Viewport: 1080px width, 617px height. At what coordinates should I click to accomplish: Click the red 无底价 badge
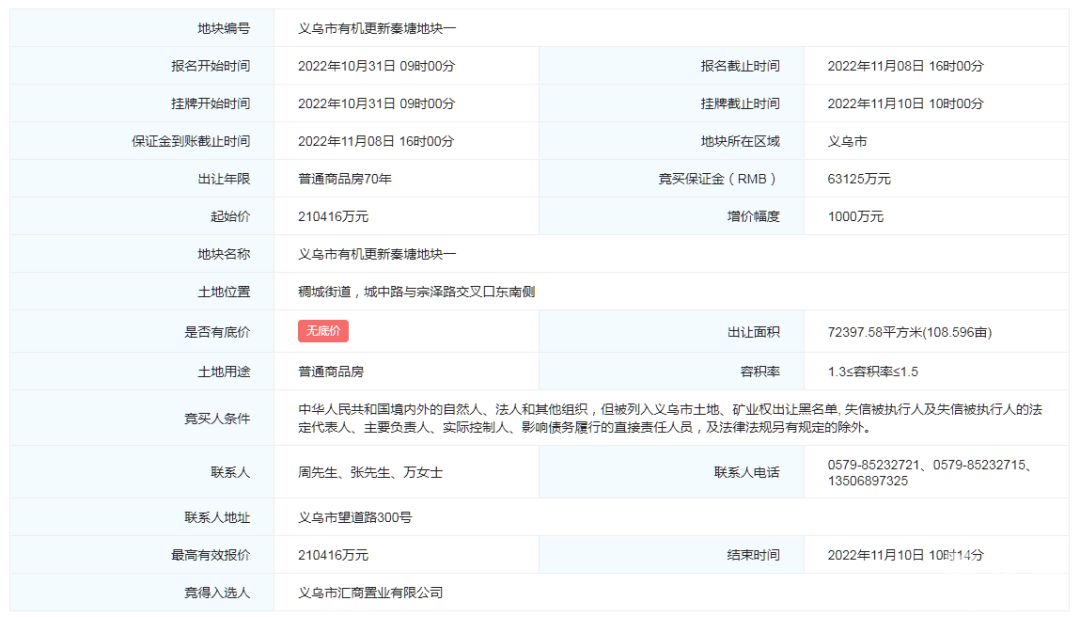tap(323, 332)
